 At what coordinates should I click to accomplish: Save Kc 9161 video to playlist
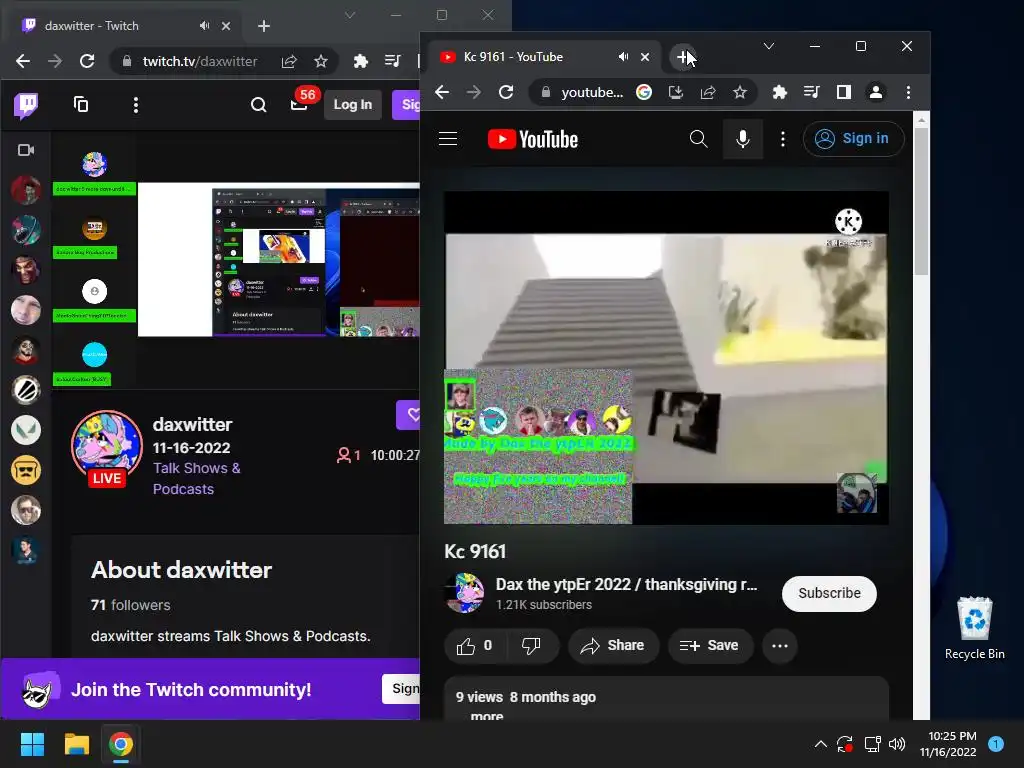[x=710, y=646]
